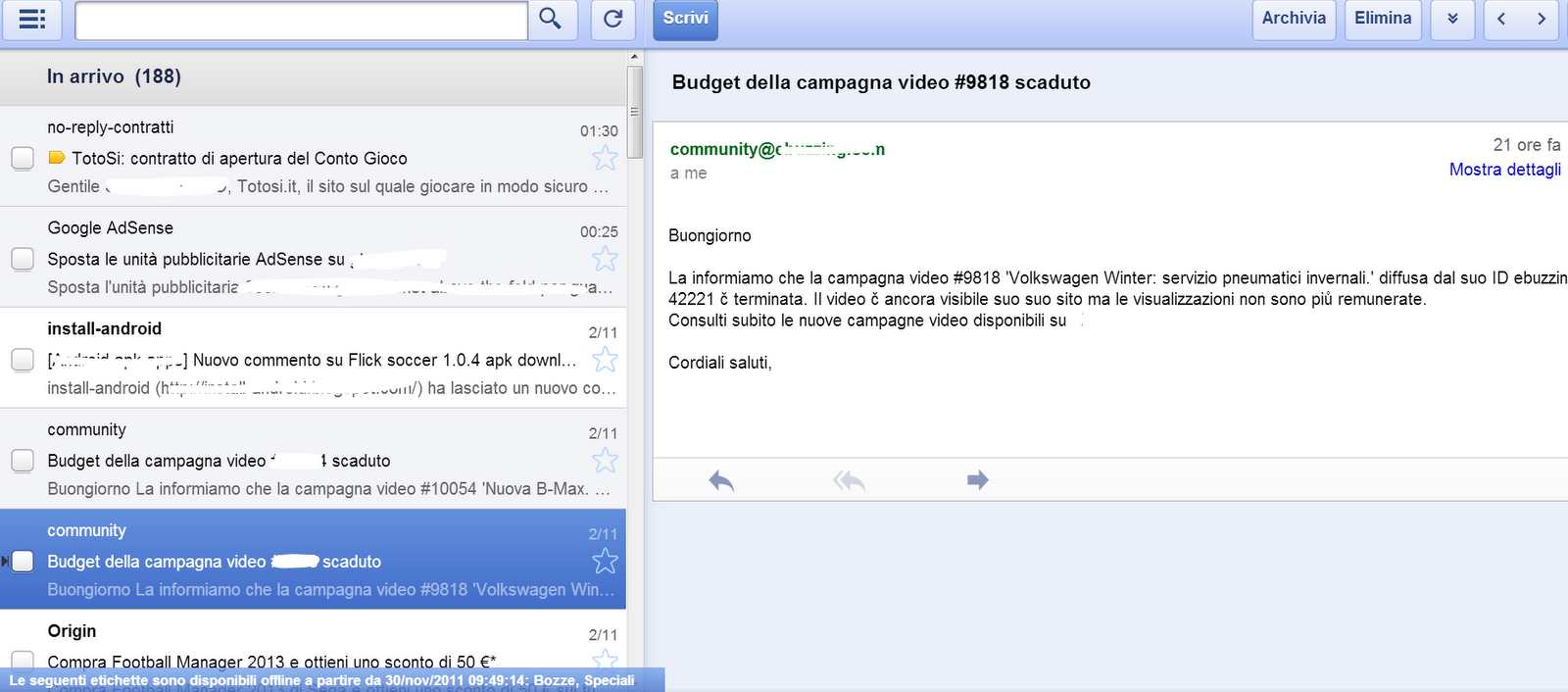This screenshot has height=692, width=1568.
Task: Go to next message arrow
Action: tap(1542, 20)
